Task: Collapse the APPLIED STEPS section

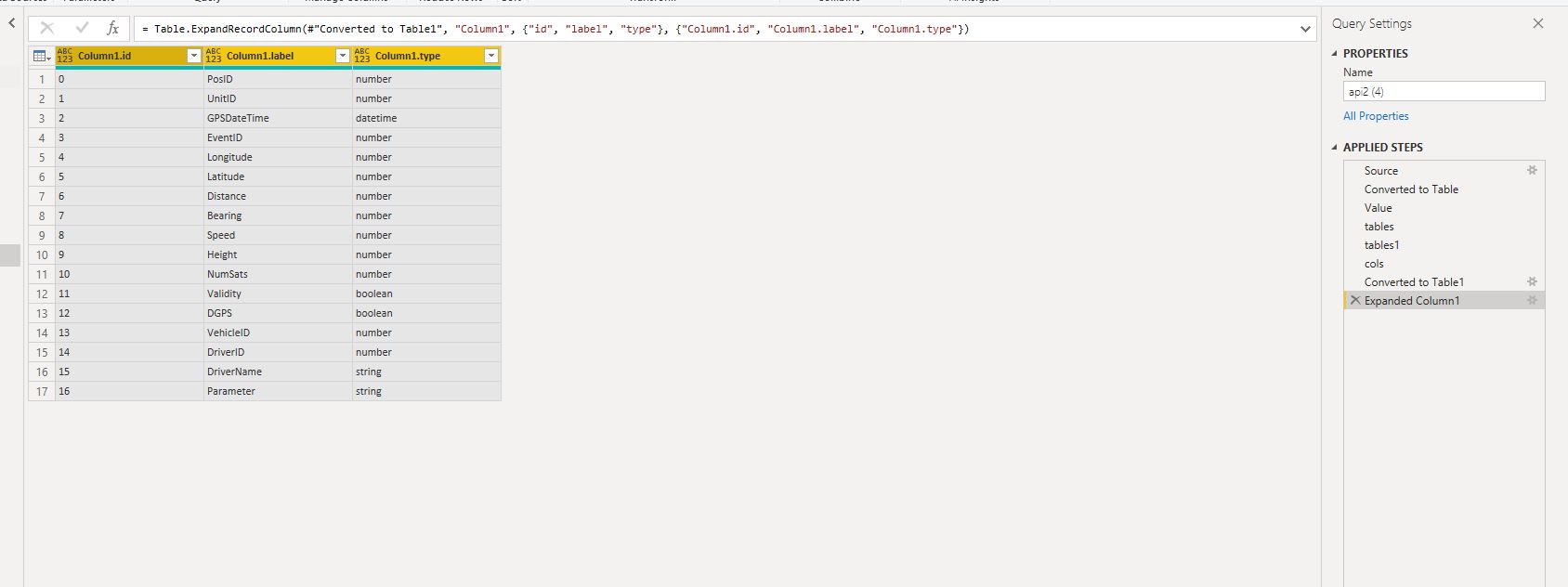Action: (x=1336, y=148)
